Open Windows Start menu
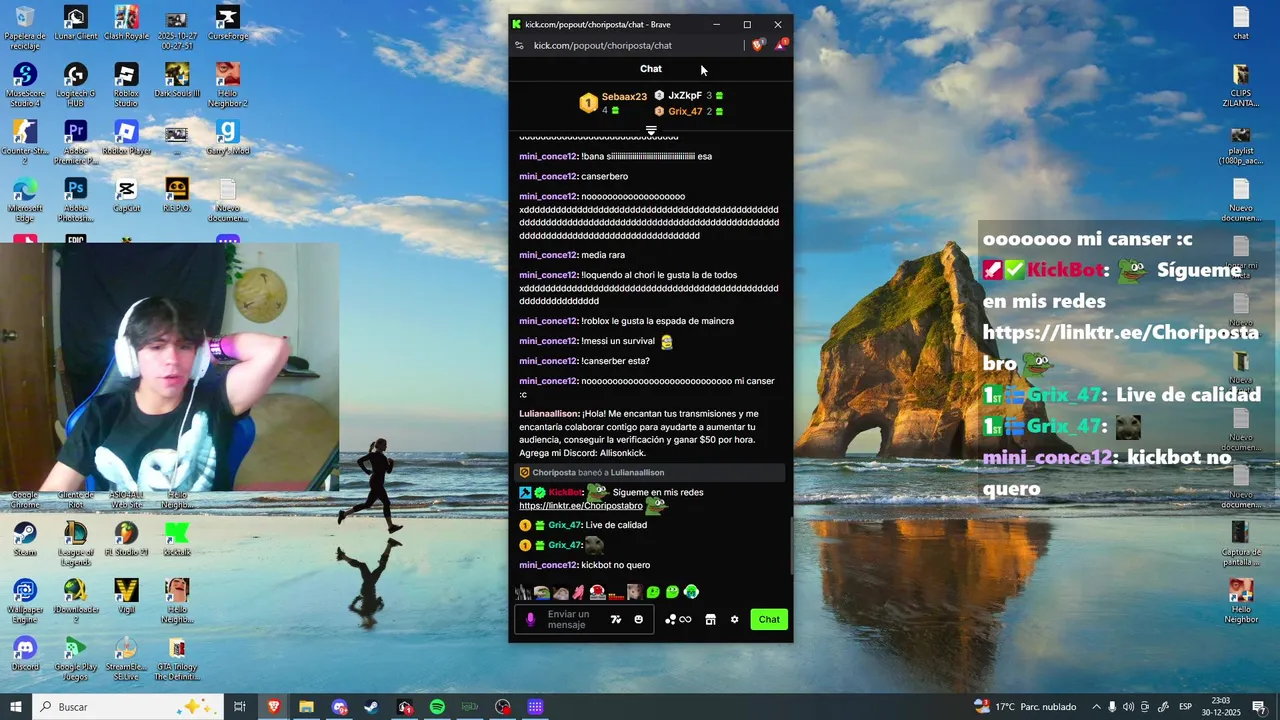 (16, 707)
